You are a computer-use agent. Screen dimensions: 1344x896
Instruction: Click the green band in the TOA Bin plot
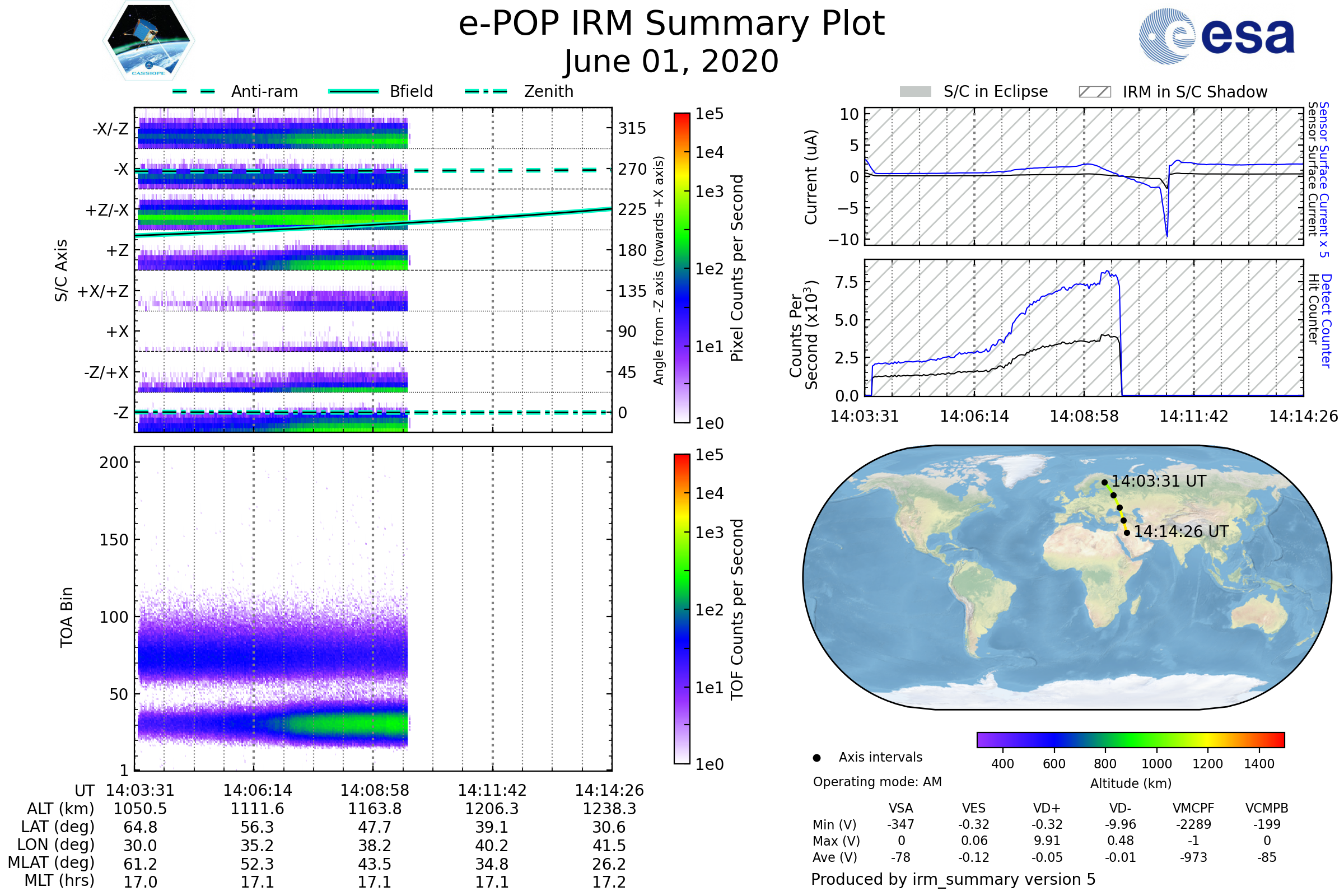(x=354, y=725)
